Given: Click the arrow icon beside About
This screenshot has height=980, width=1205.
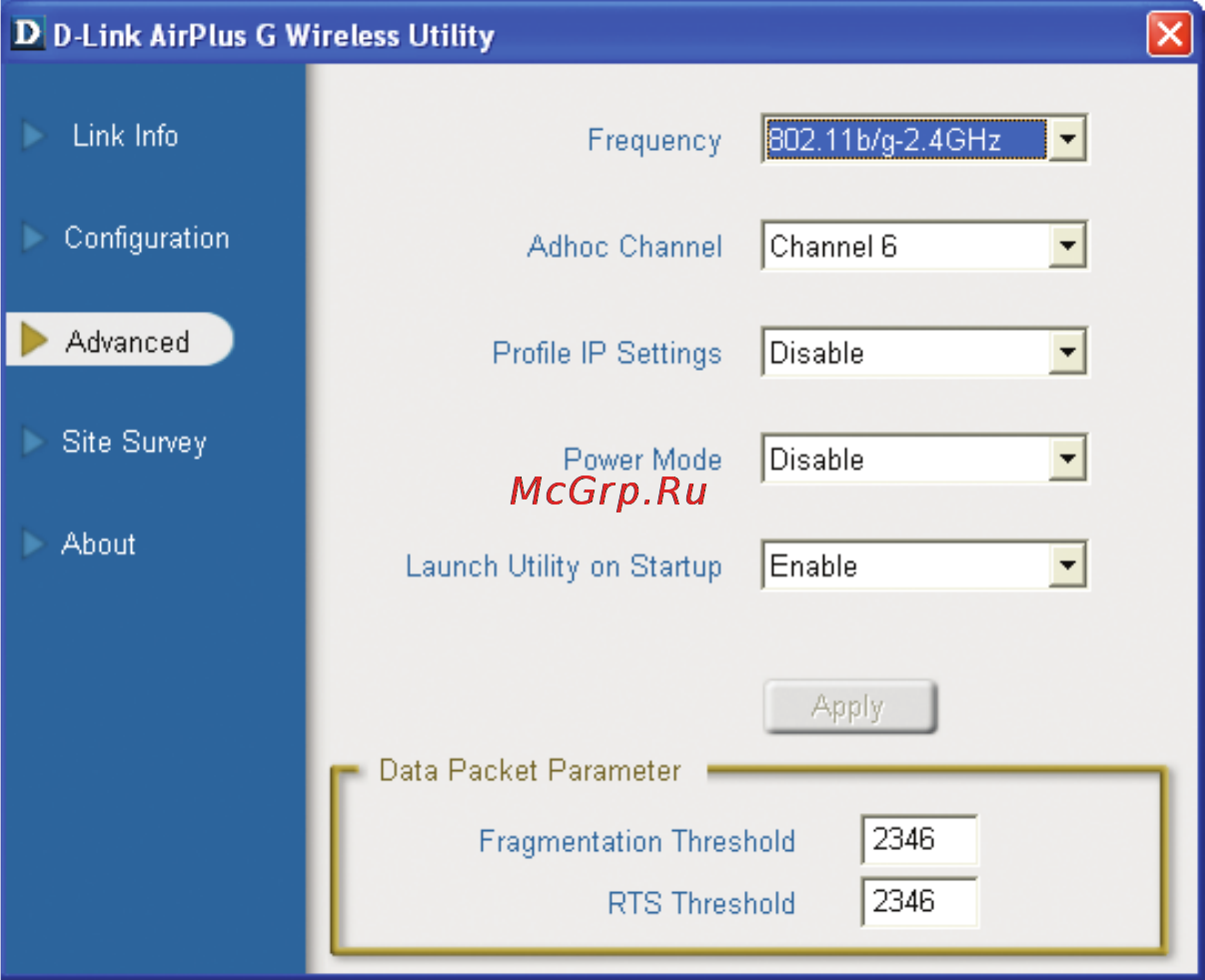Looking at the screenshot, I should click(x=33, y=543).
